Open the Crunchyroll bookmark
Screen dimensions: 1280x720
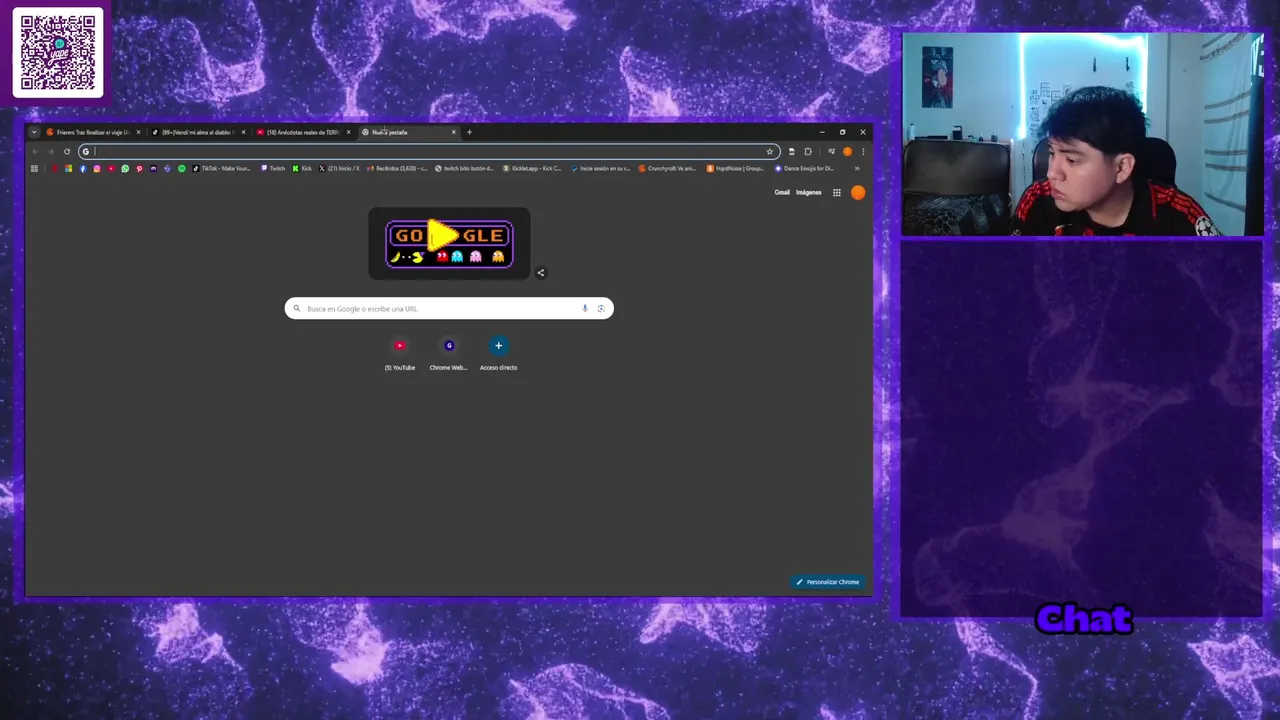(x=667, y=168)
